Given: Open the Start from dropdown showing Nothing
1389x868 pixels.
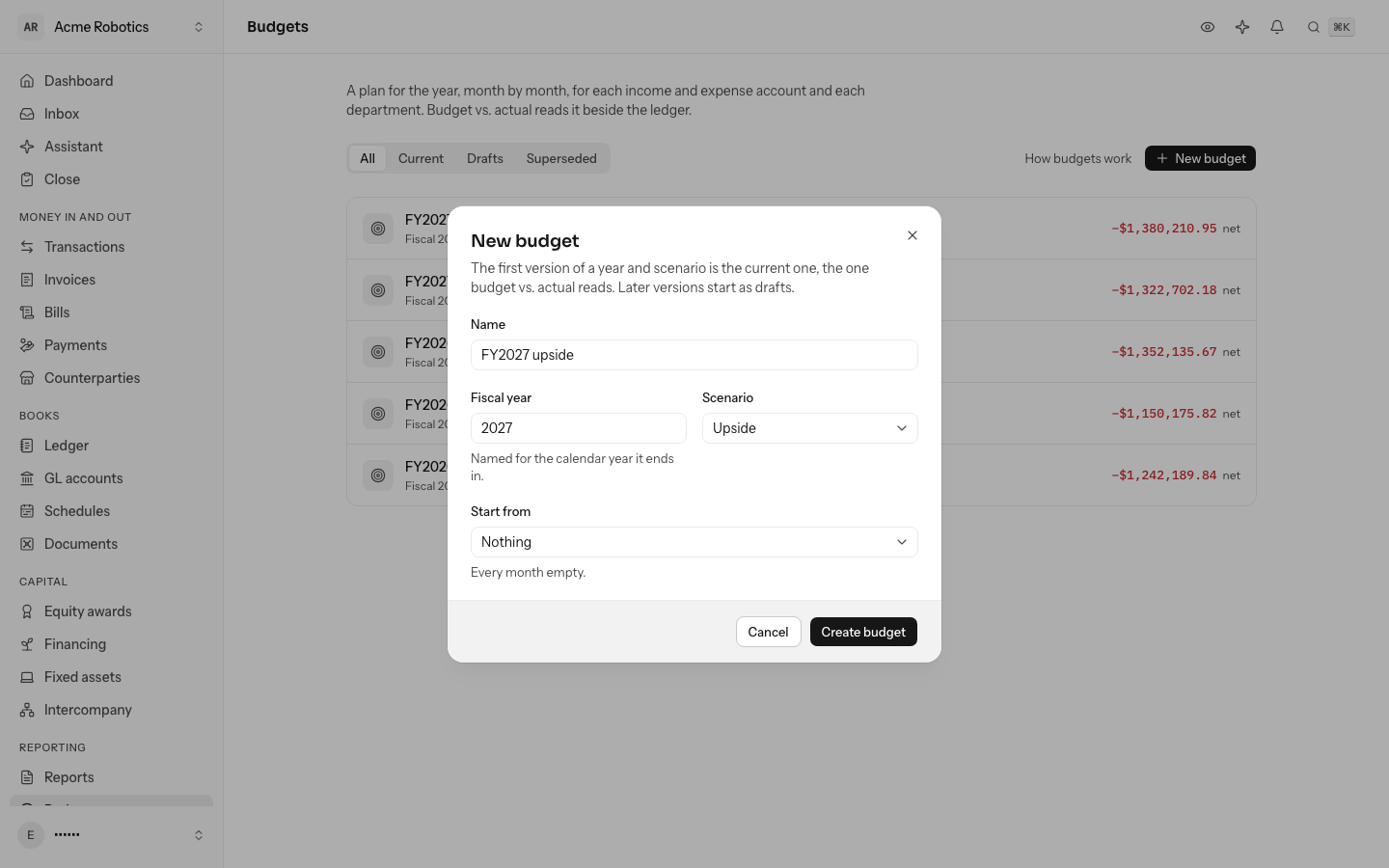Looking at the screenshot, I should click(694, 542).
